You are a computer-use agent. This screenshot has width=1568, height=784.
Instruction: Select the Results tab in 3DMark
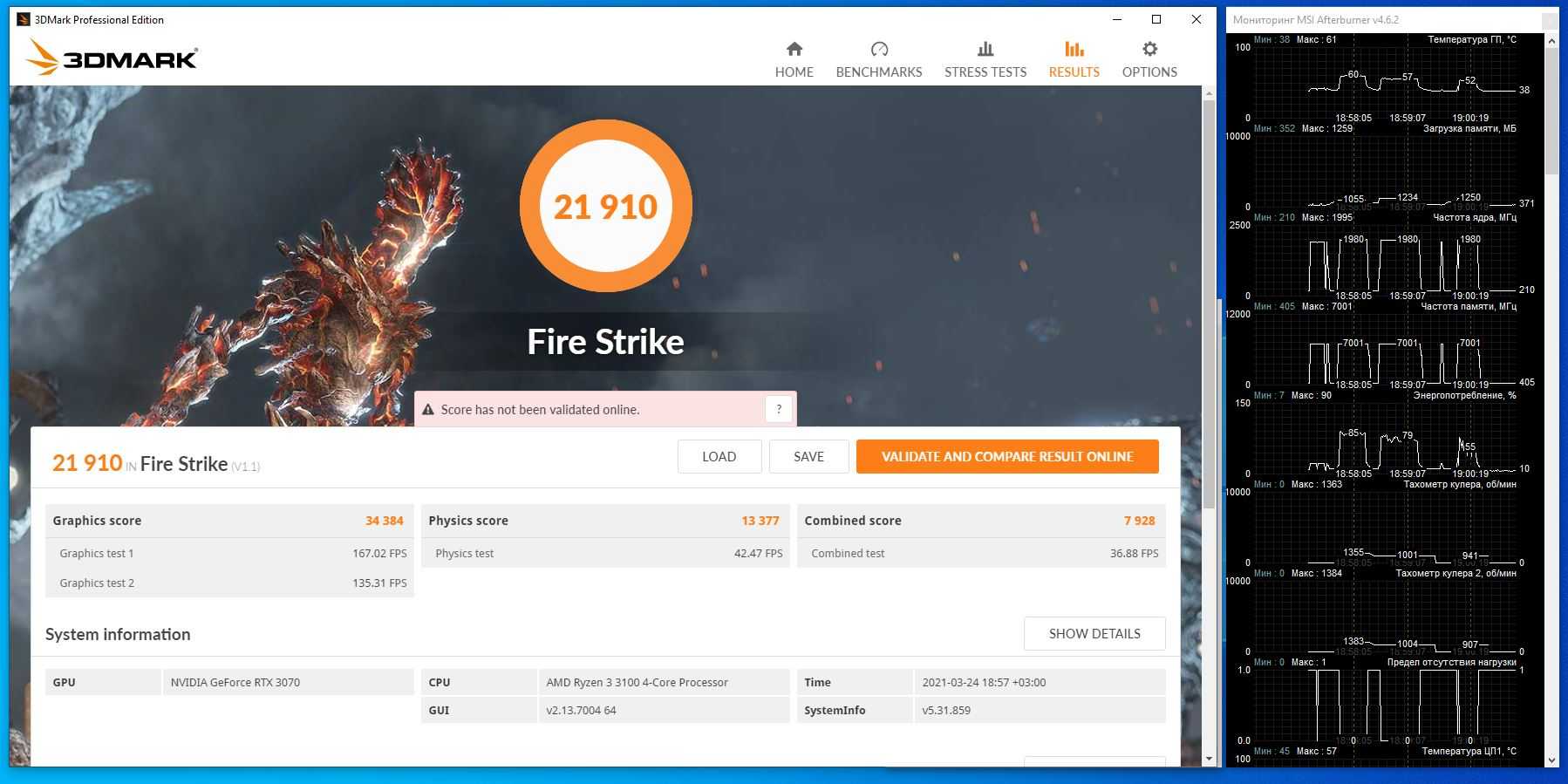tap(1074, 59)
